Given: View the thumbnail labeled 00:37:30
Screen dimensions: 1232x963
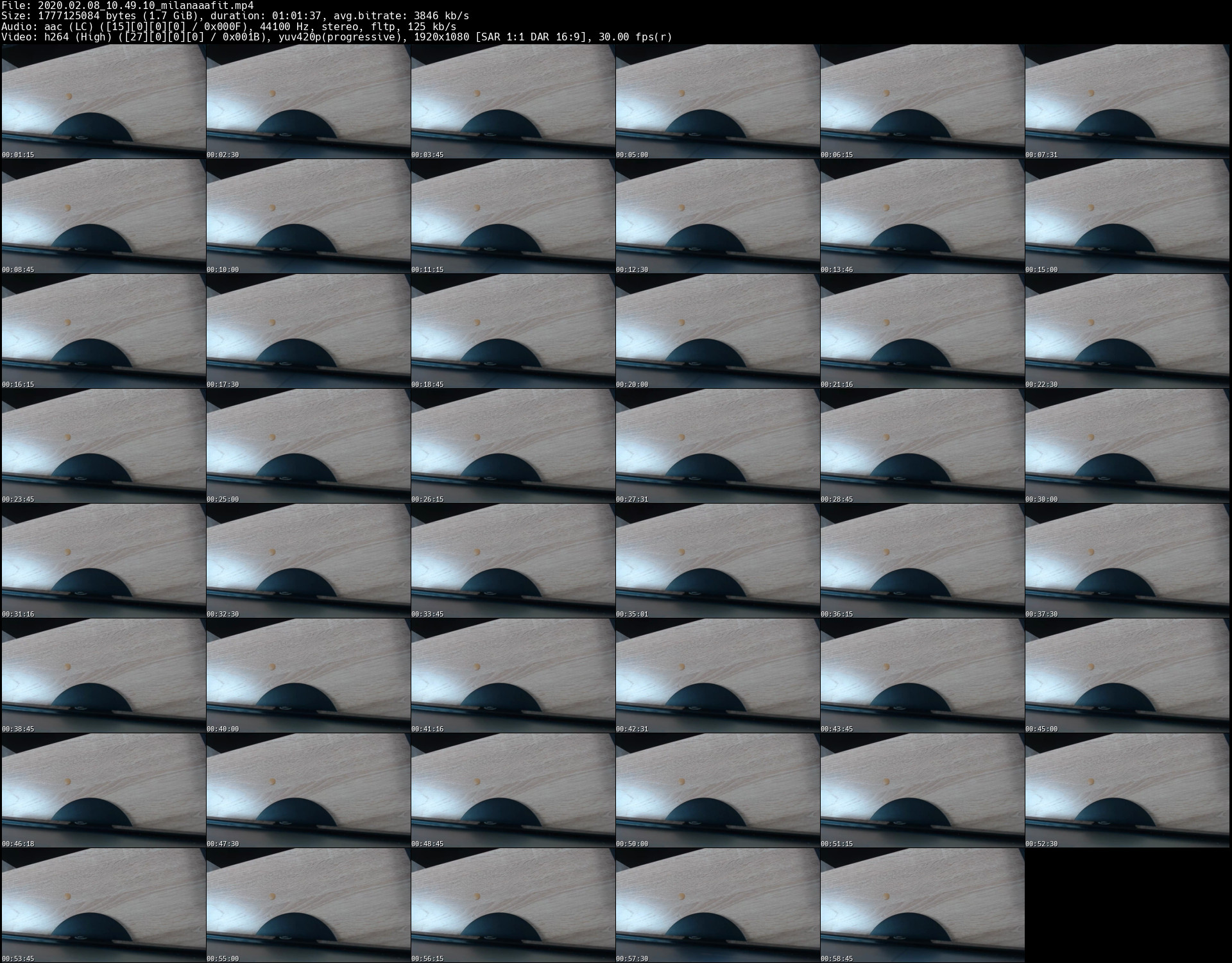Looking at the screenshot, I should 1127,561.
